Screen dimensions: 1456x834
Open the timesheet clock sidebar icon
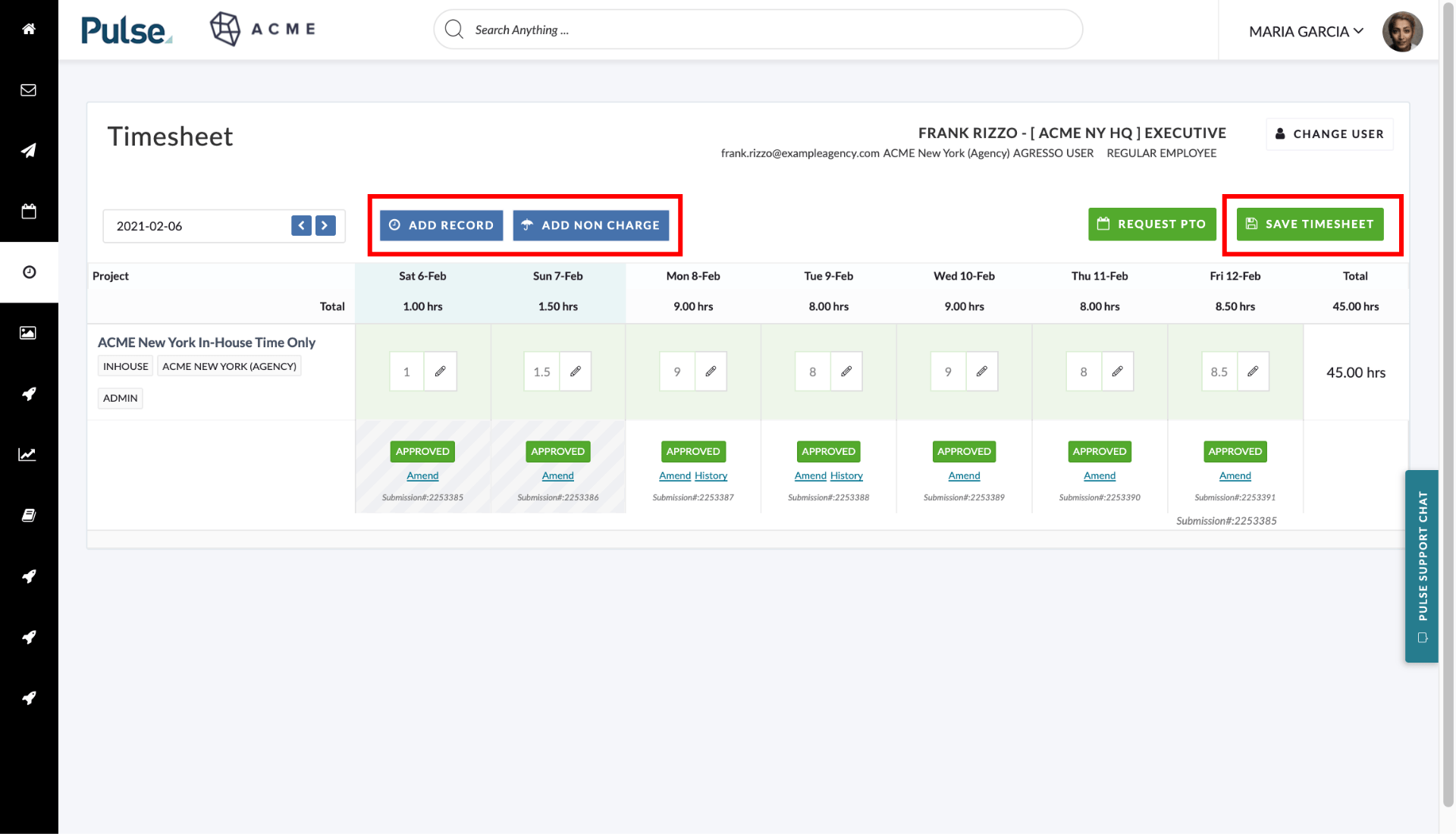click(29, 272)
